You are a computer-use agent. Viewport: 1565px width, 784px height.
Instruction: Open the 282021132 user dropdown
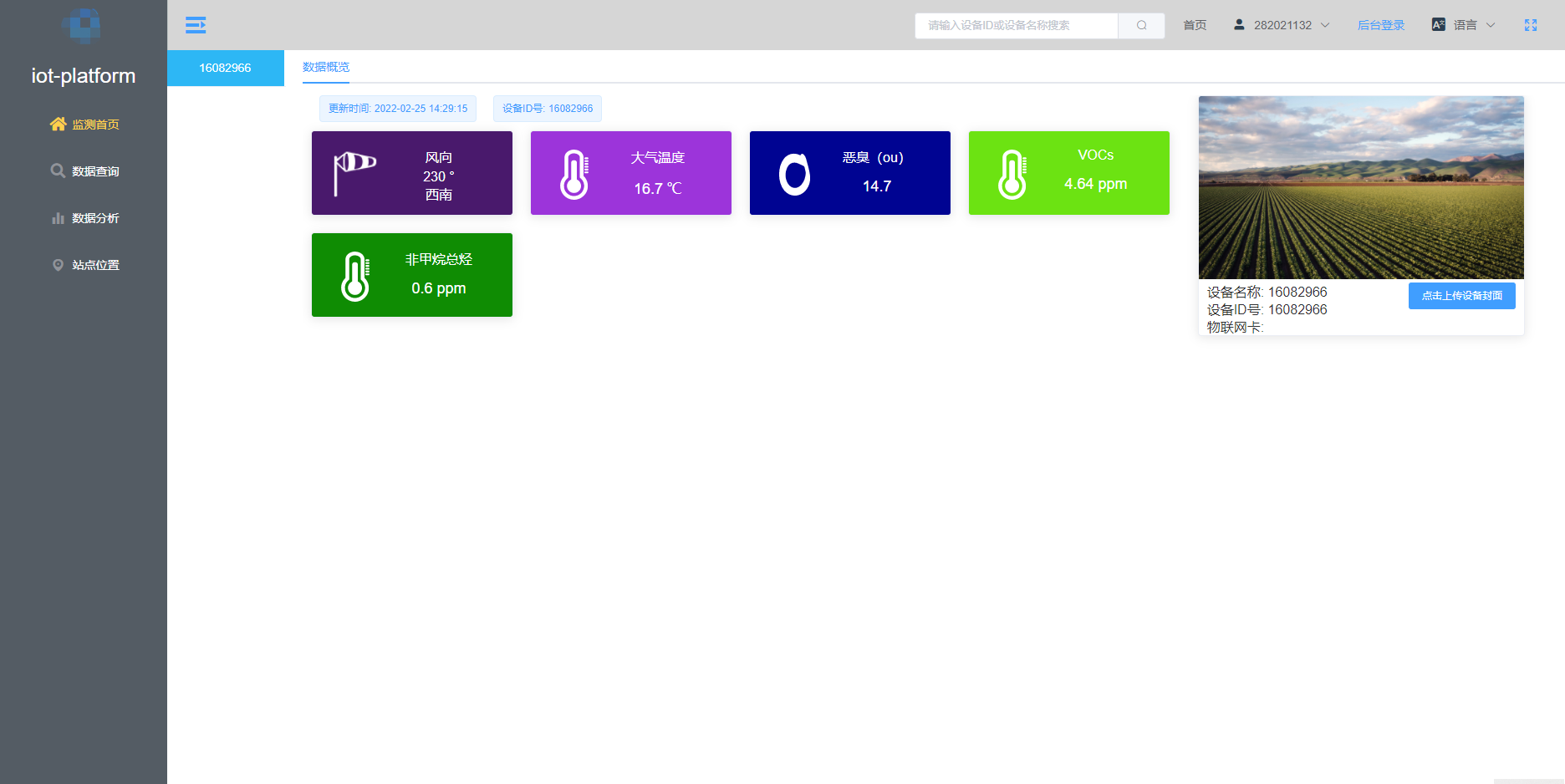(1282, 25)
